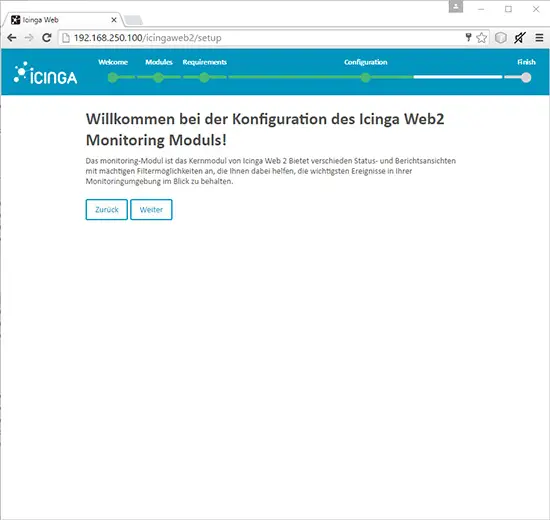Screen dimensions: 550x520
Task: Click the Weiter button
Action: [151, 209]
